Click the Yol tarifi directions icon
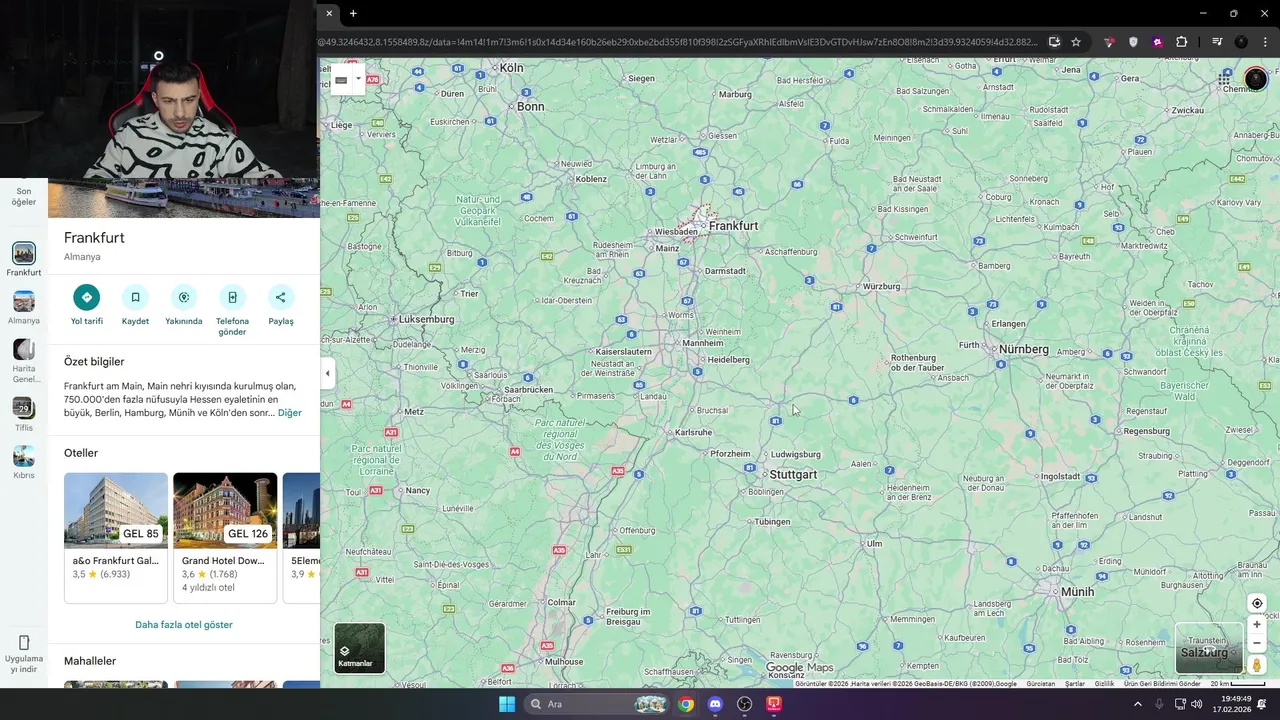This screenshot has height=720, width=1280. (86, 297)
